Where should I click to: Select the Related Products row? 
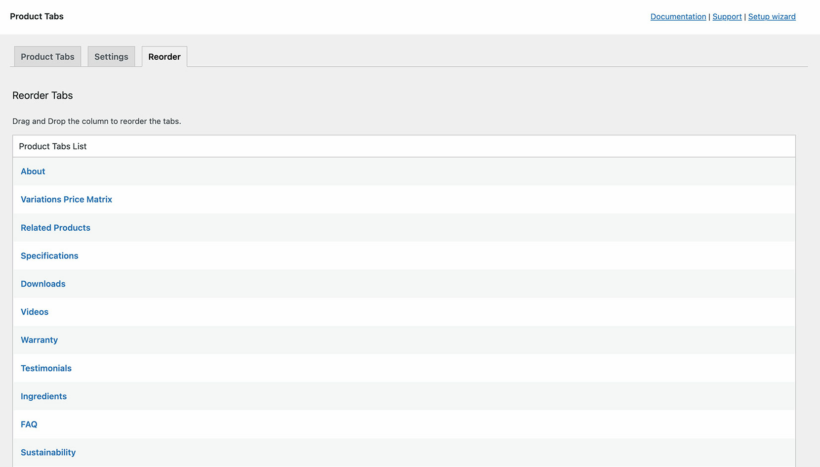click(55, 228)
